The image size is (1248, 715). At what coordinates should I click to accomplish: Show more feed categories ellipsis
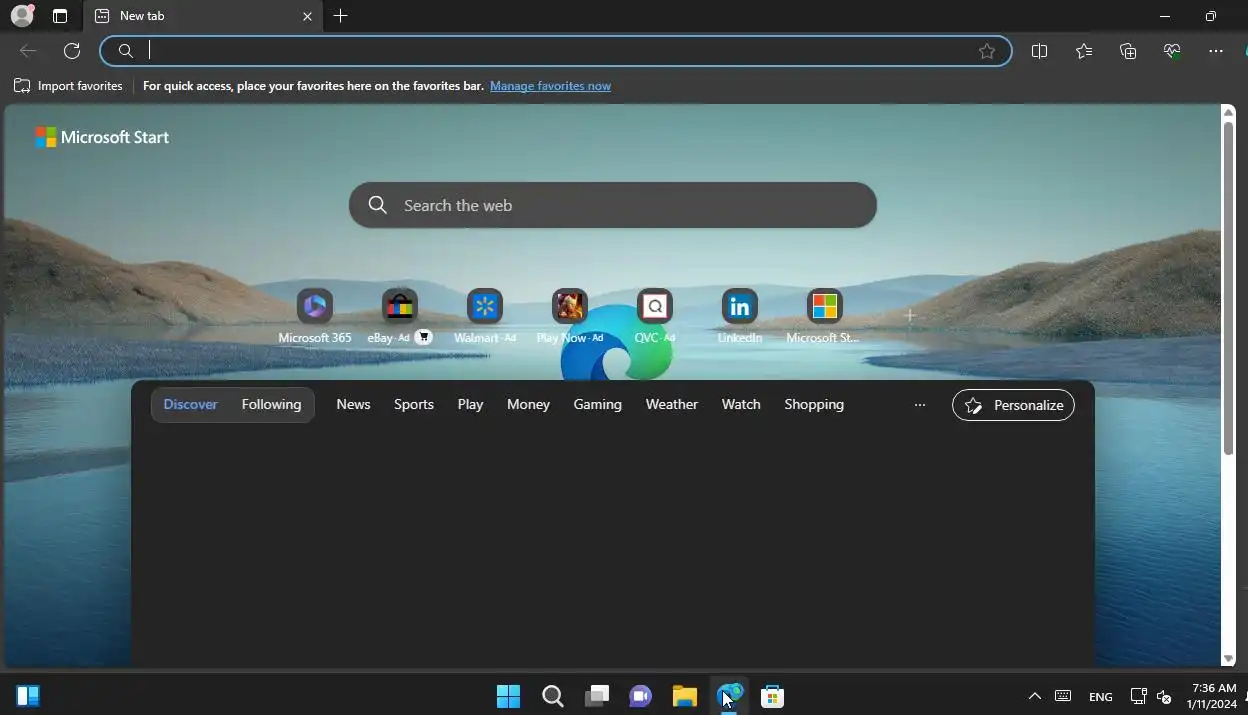920,405
